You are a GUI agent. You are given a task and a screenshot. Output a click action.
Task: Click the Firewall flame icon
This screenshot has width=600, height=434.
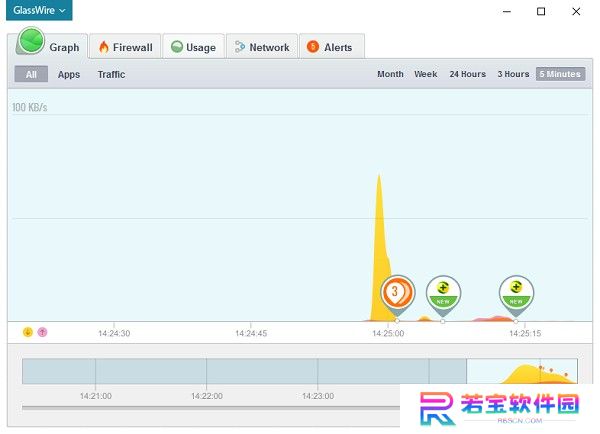(x=104, y=47)
